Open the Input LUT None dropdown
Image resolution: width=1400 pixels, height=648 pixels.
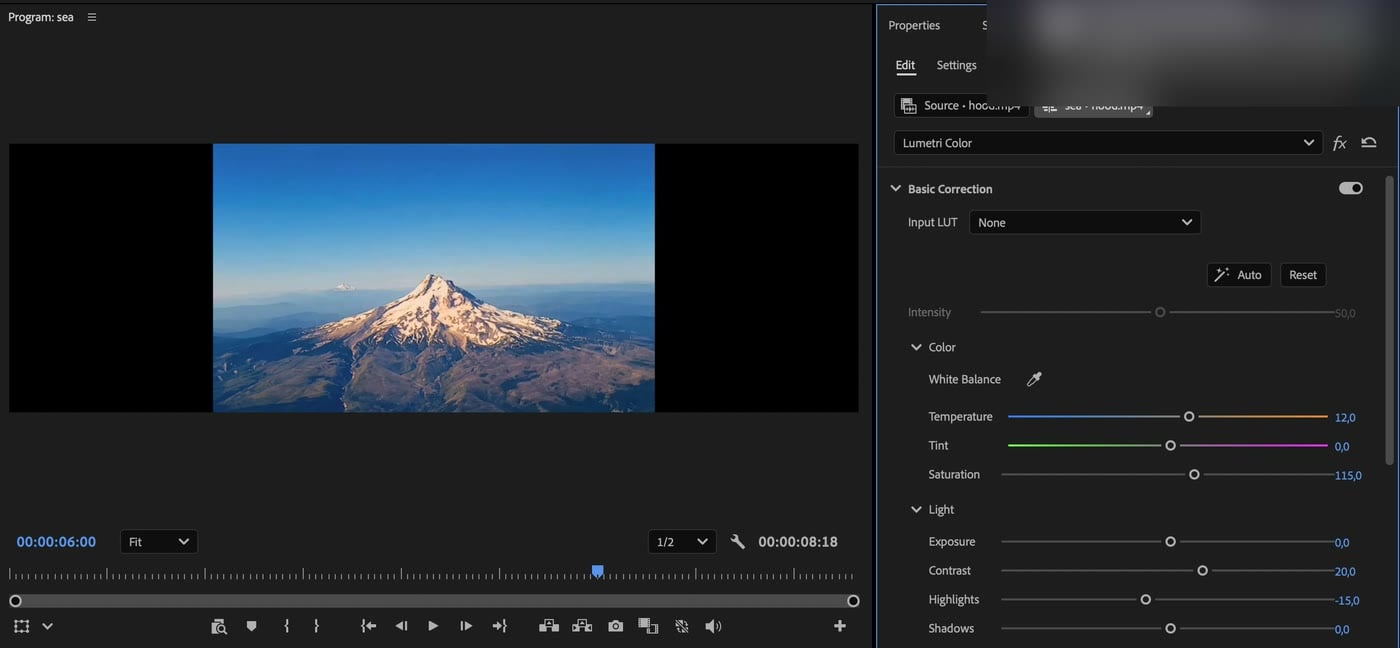1085,222
